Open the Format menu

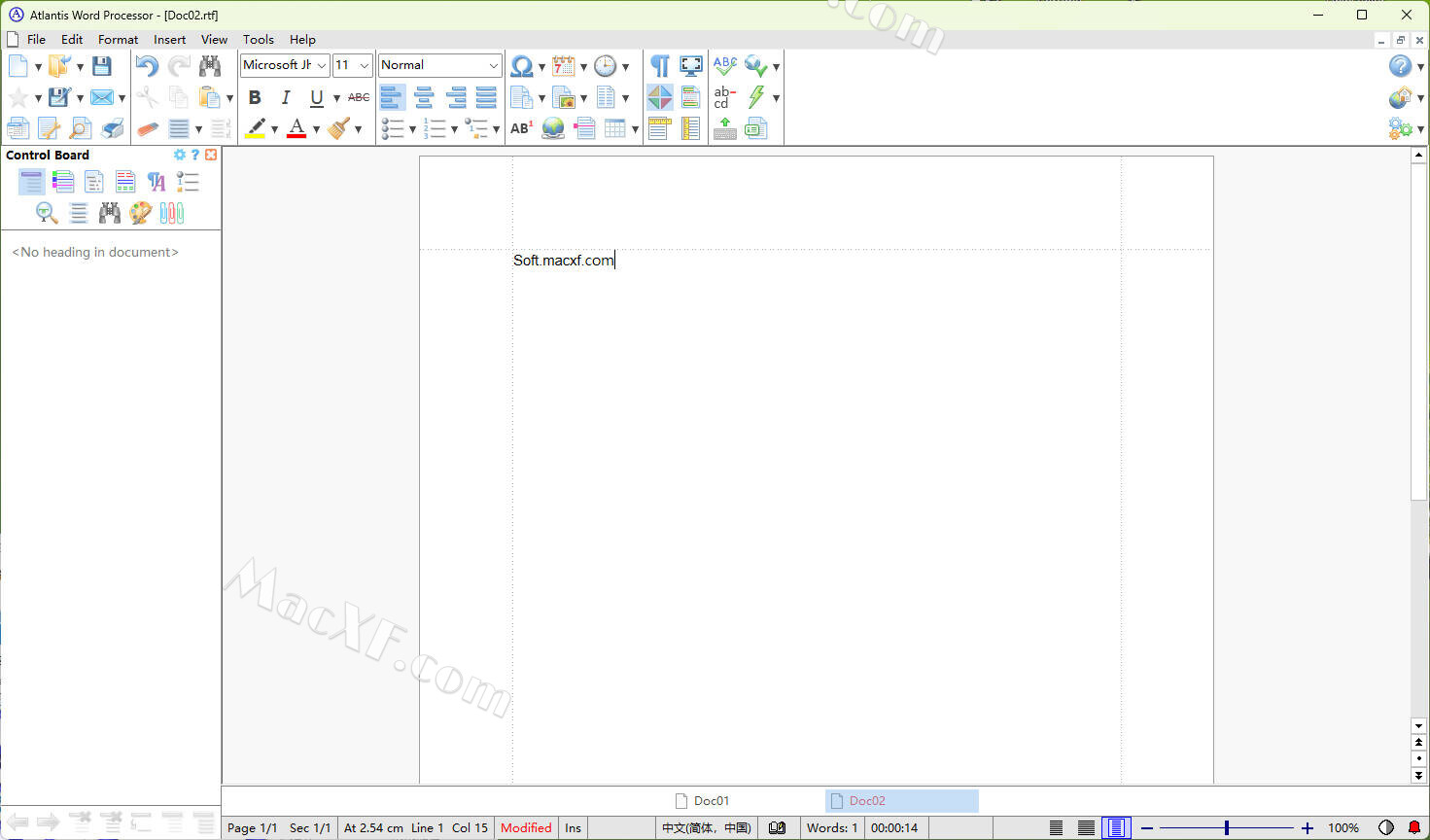click(x=118, y=40)
